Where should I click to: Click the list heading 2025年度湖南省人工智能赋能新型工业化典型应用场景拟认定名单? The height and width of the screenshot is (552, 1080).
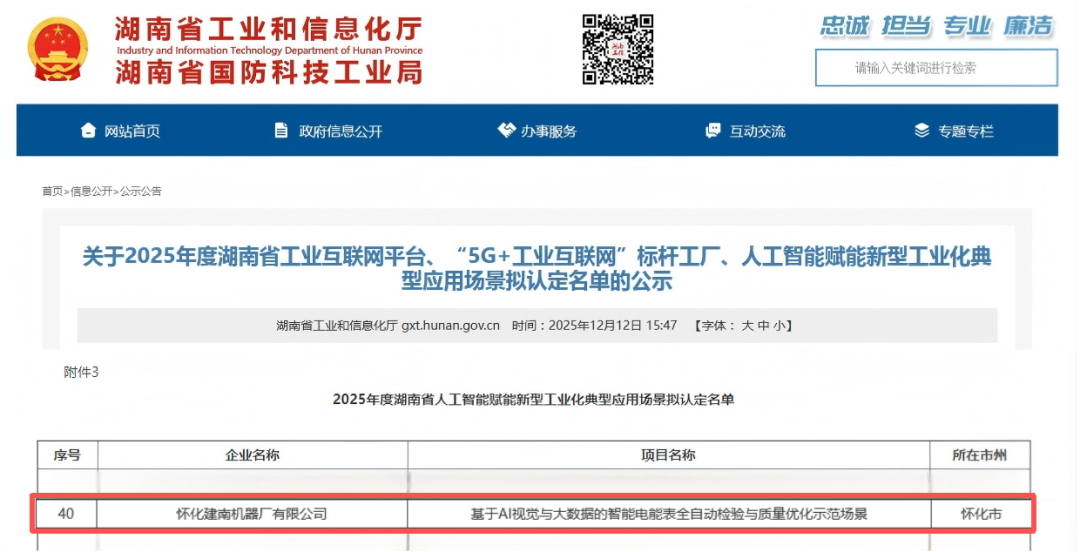tap(533, 400)
